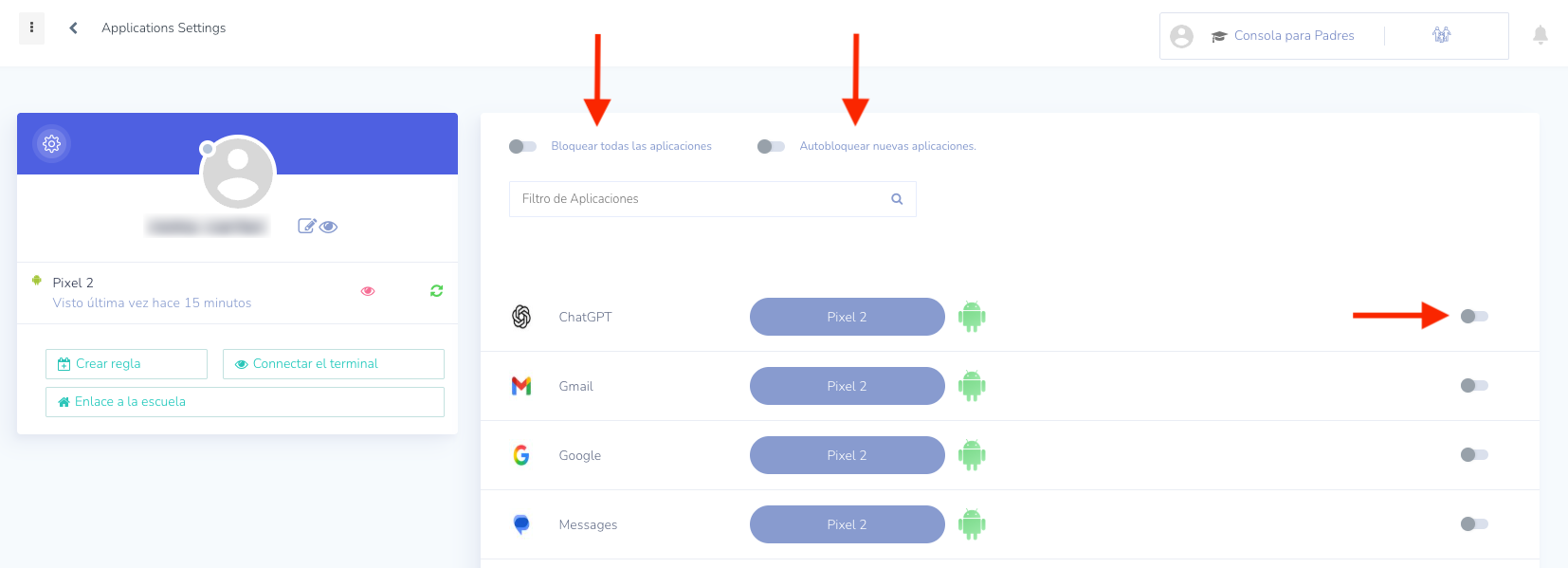Open the three-dot menu at top left
Screen dimensions: 1568x568
click(31, 27)
